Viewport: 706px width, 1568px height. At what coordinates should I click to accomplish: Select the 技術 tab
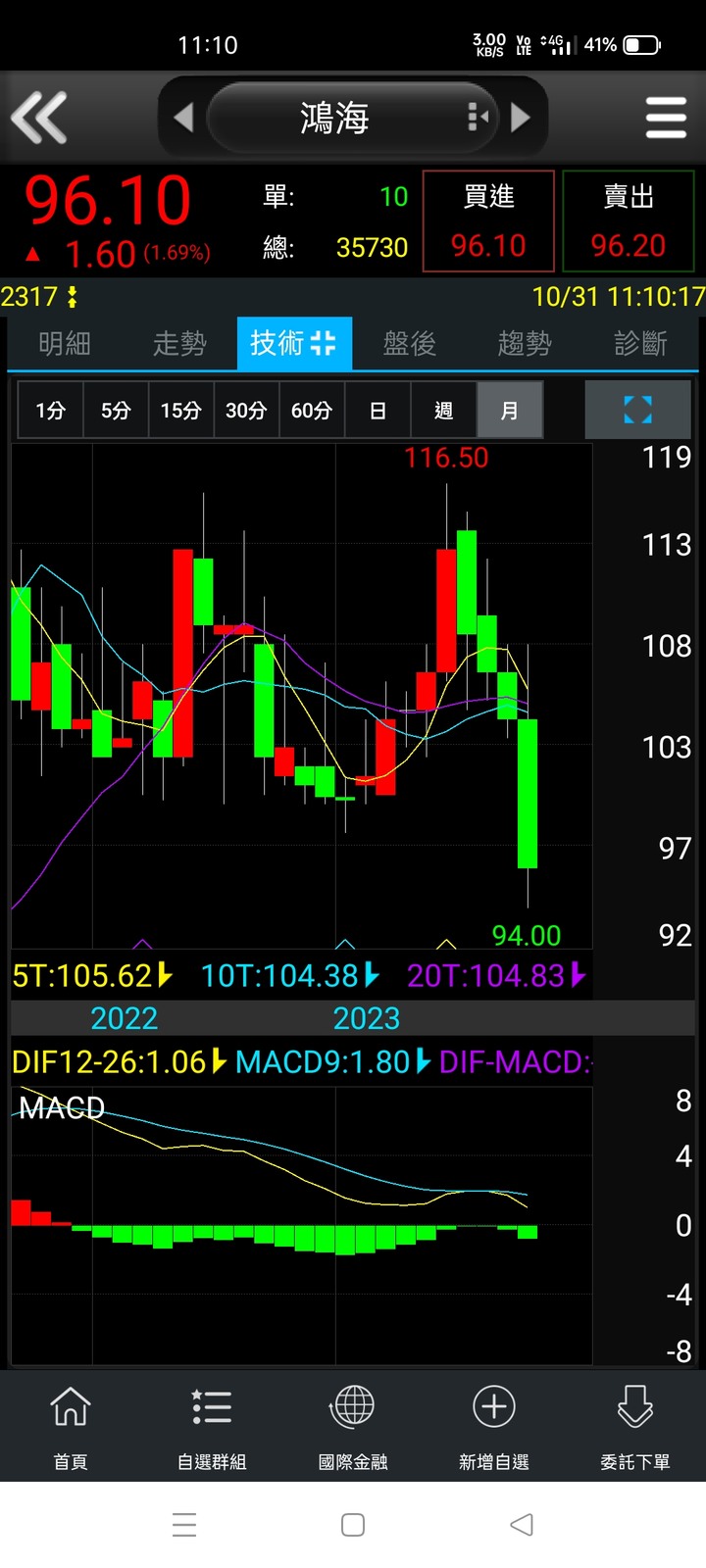tap(294, 343)
